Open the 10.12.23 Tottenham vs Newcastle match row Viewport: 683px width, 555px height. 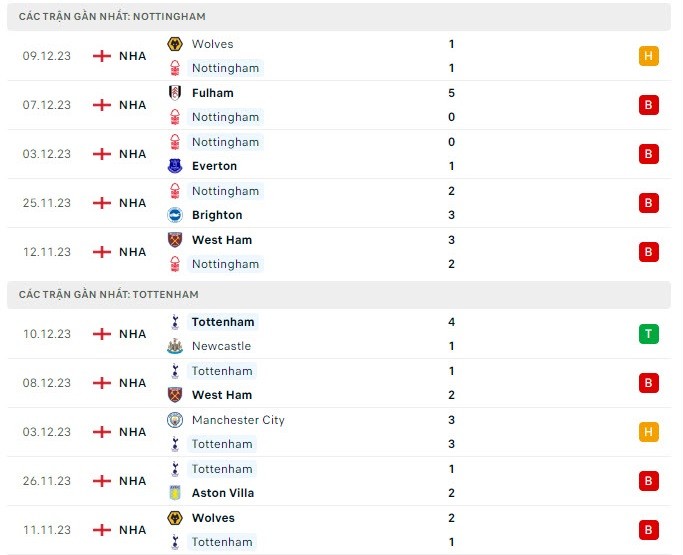tap(341, 334)
